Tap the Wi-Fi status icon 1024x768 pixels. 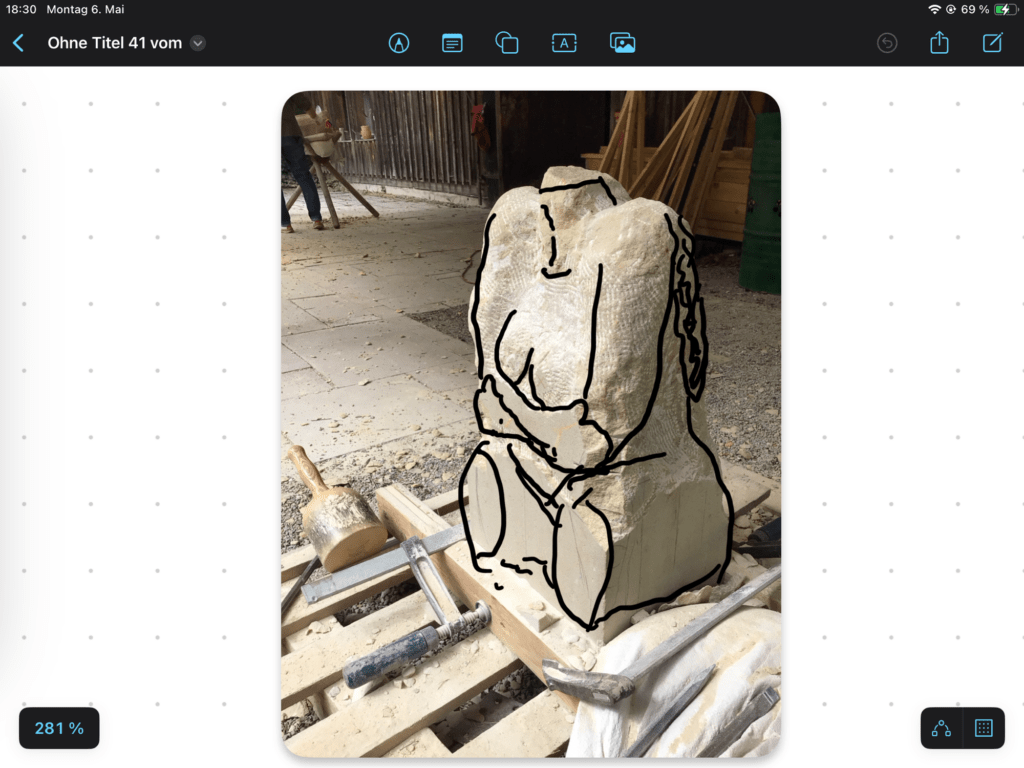point(934,9)
